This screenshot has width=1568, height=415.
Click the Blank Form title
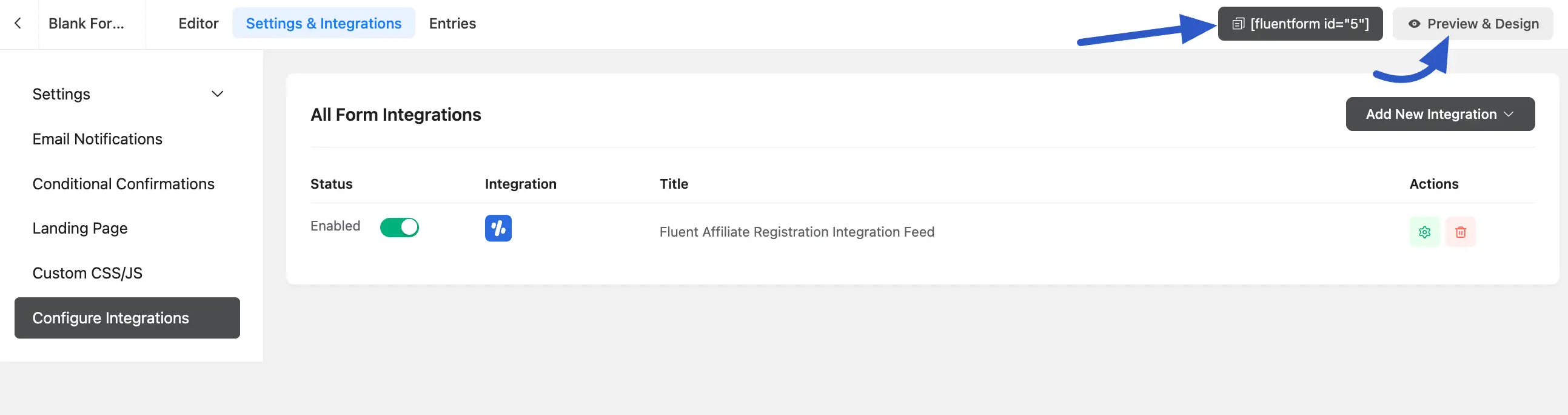tap(87, 23)
